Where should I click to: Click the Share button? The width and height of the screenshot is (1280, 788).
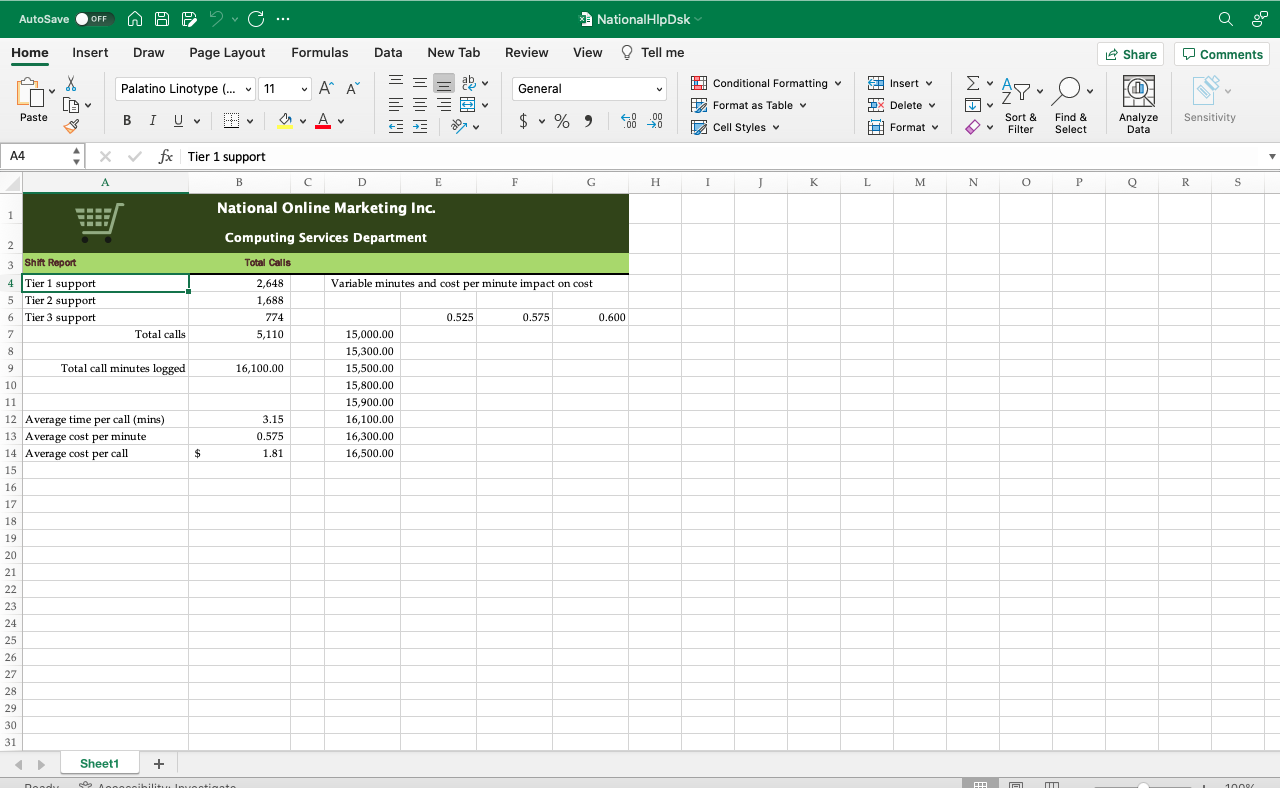(x=1130, y=54)
